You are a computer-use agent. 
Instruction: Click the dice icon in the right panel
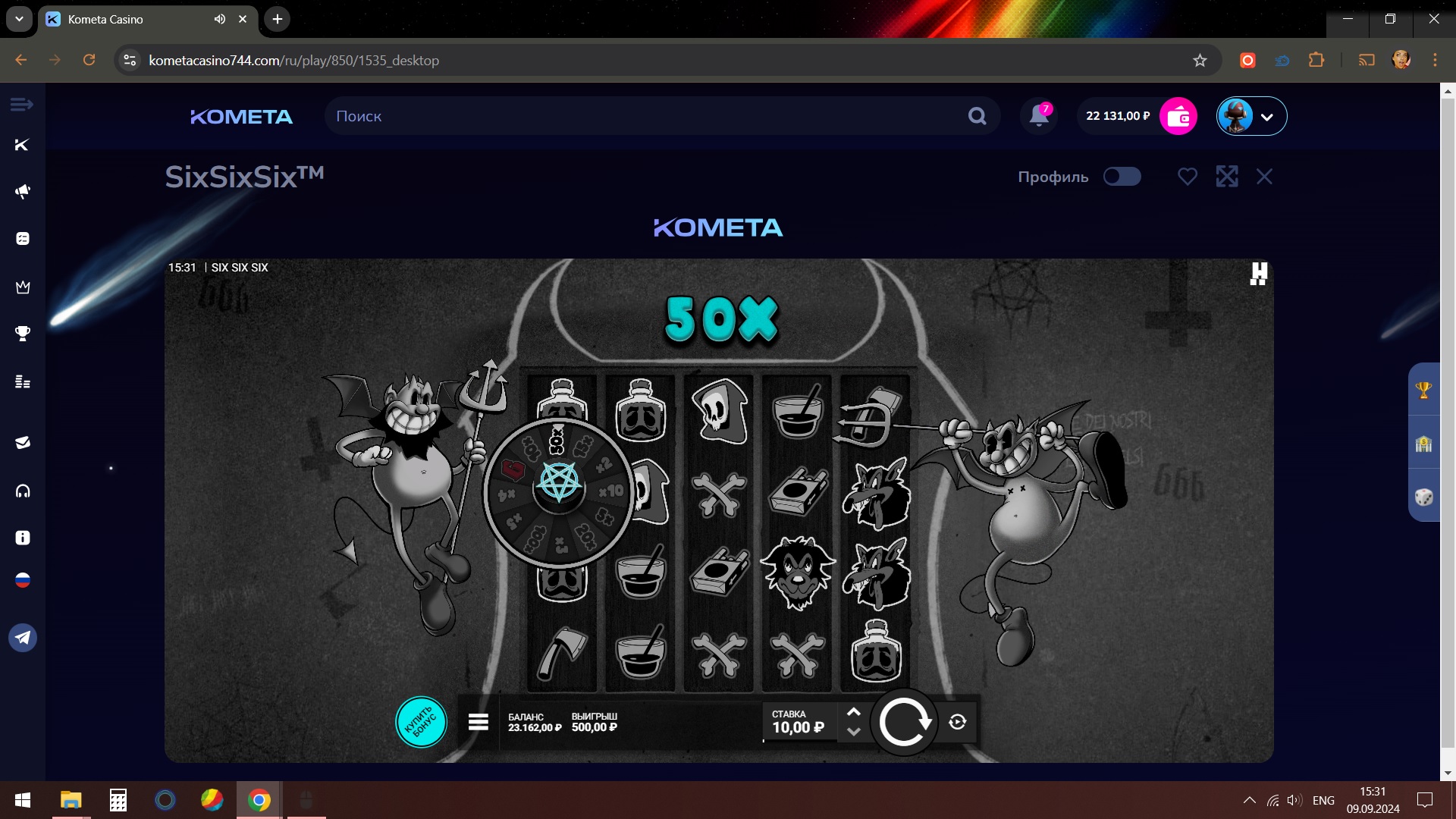[x=1423, y=497]
